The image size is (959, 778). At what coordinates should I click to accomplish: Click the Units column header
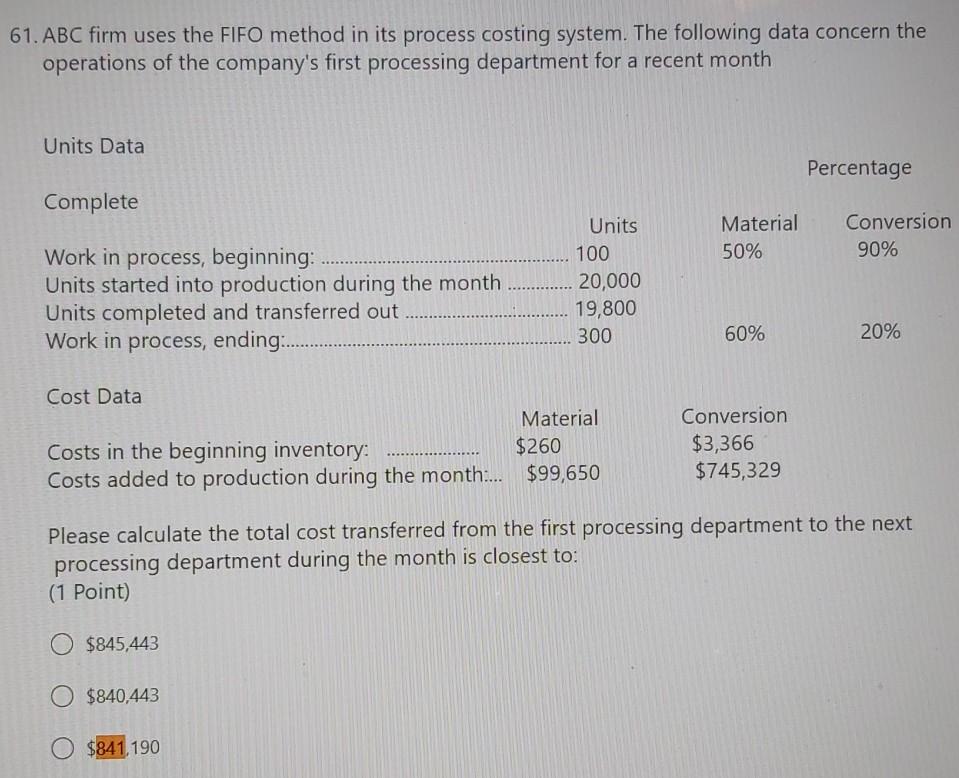(613, 226)
